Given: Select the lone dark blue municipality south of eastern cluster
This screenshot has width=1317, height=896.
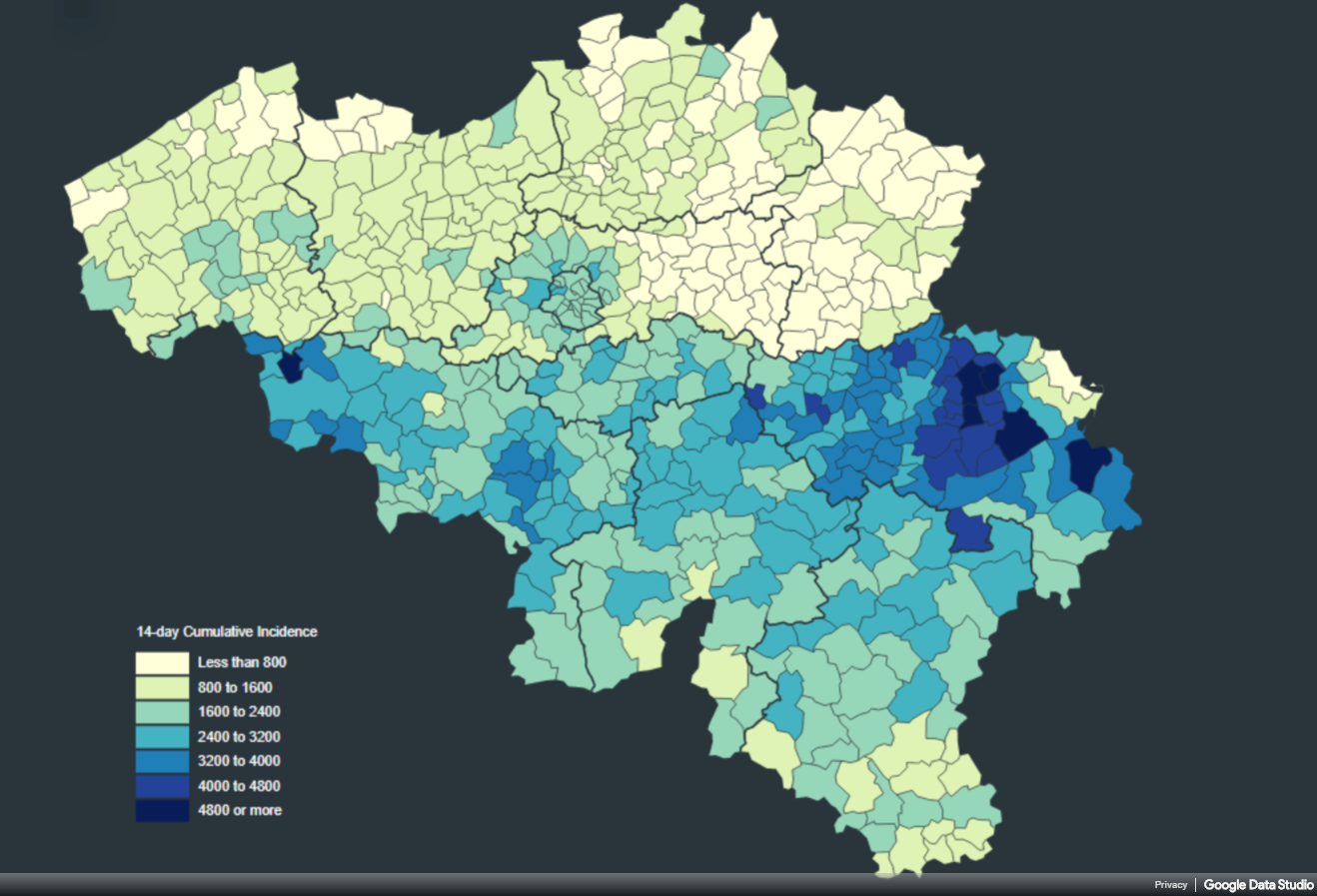Looking at the screenshot, I should tap(968, 531).
